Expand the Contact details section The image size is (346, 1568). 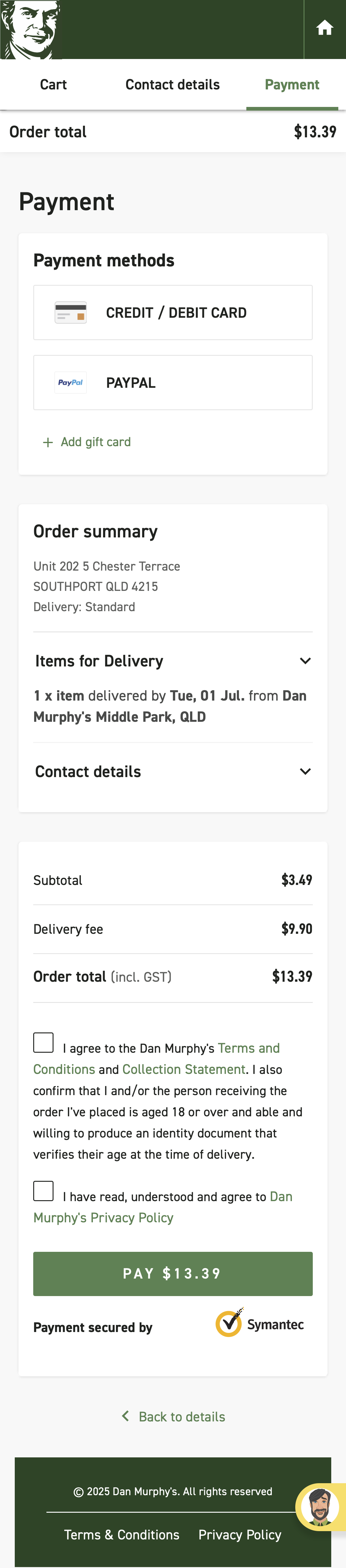pos(306,771)
